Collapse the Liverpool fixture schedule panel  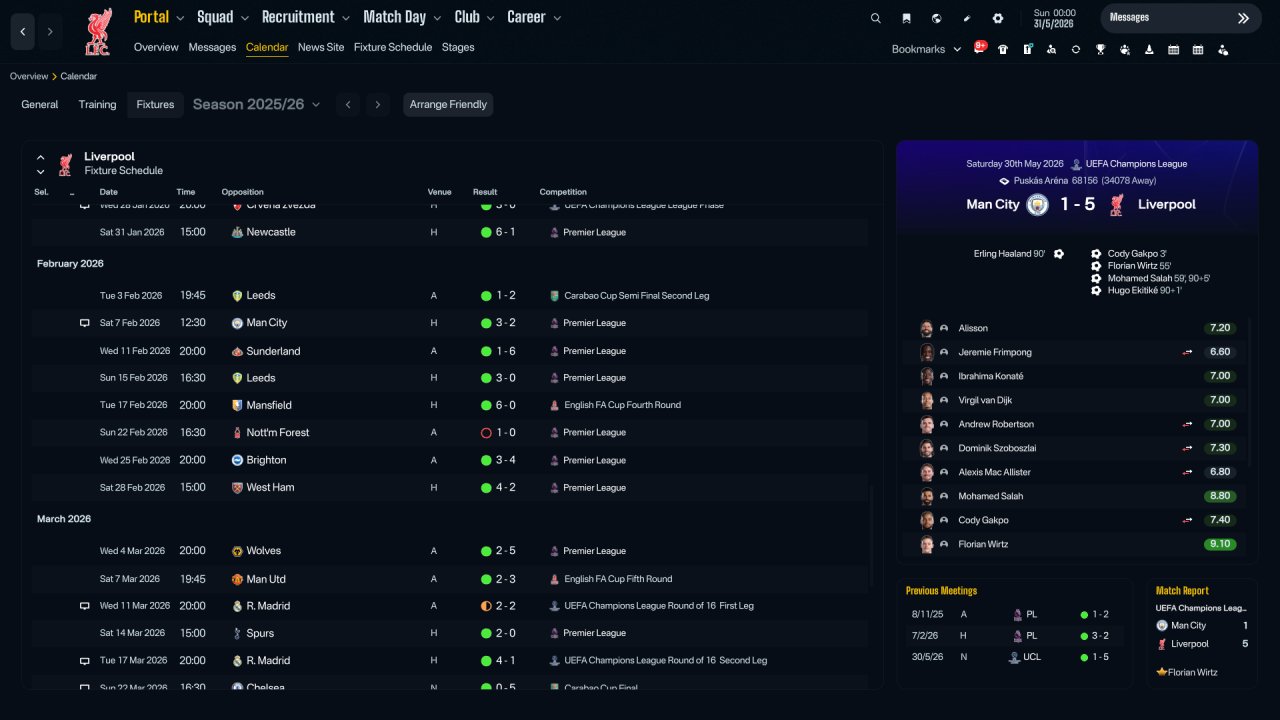coord(41,157)
